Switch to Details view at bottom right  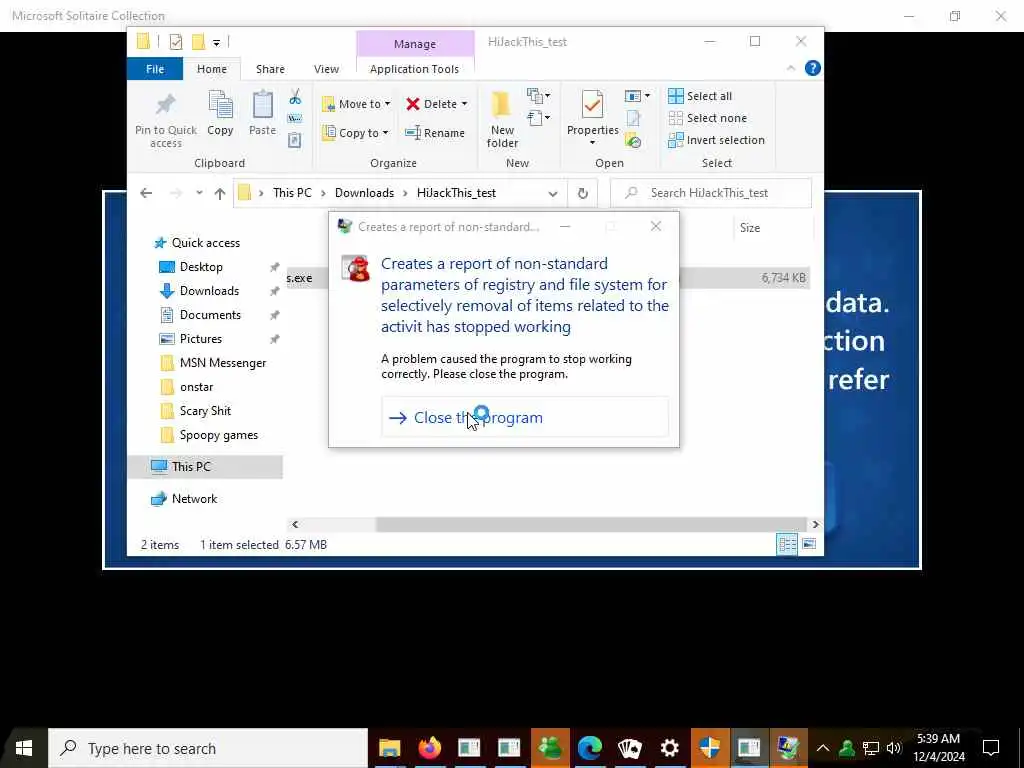point(787,544)
